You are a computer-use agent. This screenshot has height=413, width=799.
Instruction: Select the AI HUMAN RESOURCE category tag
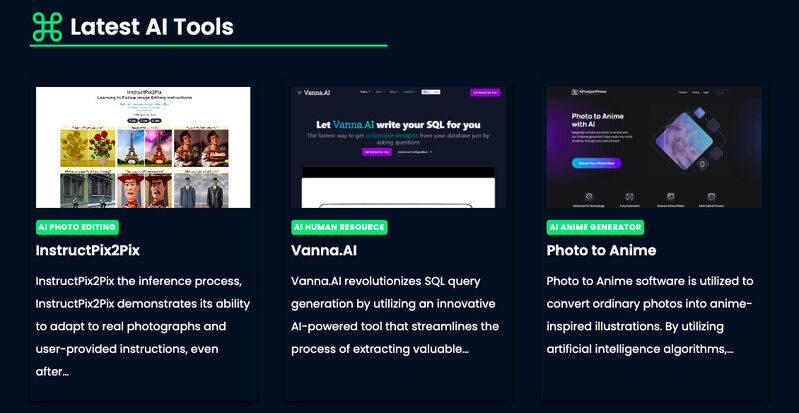tap(339, 227)
